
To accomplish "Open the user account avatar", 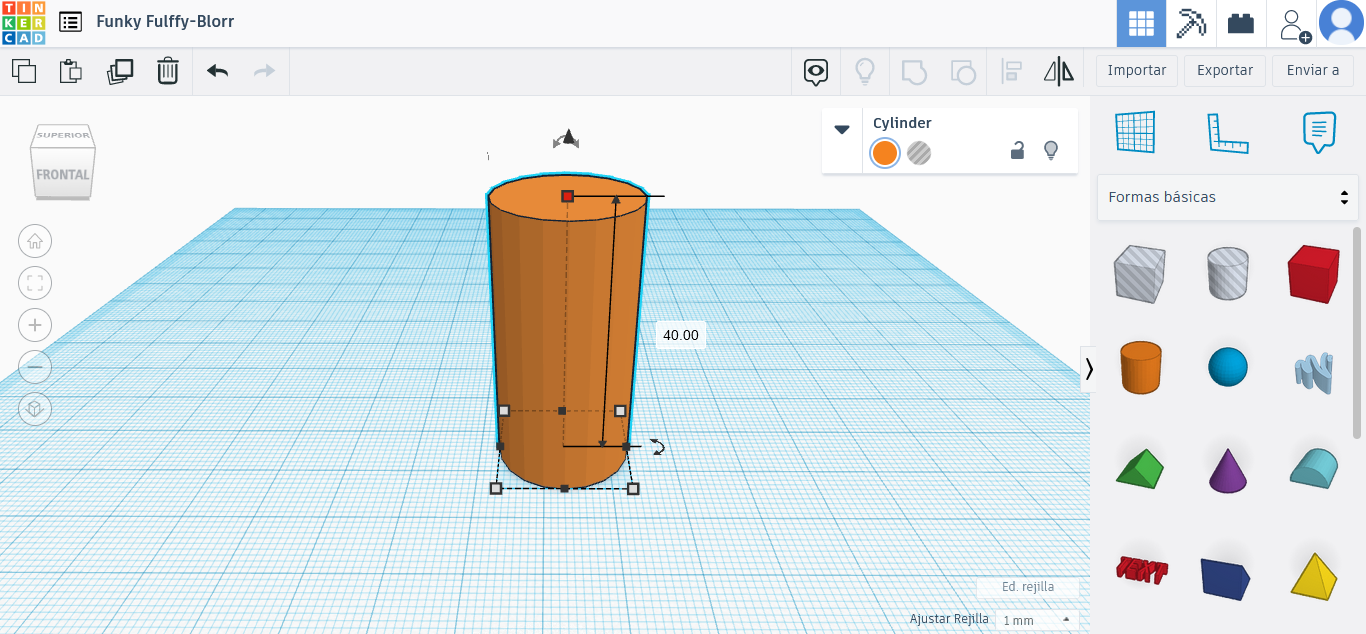I will click(x=1341, y=23).
